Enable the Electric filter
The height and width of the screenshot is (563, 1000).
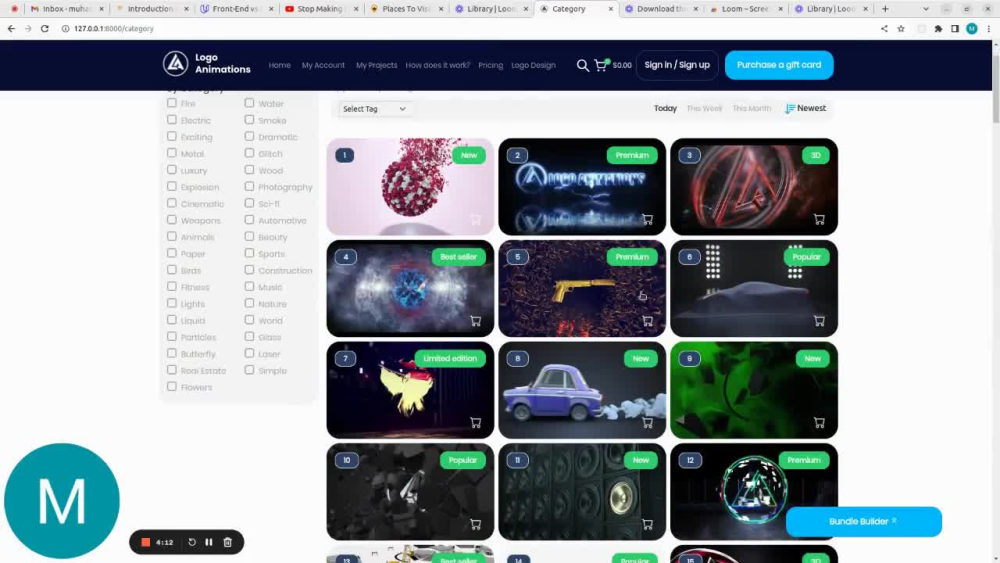(x=172, y=119)
